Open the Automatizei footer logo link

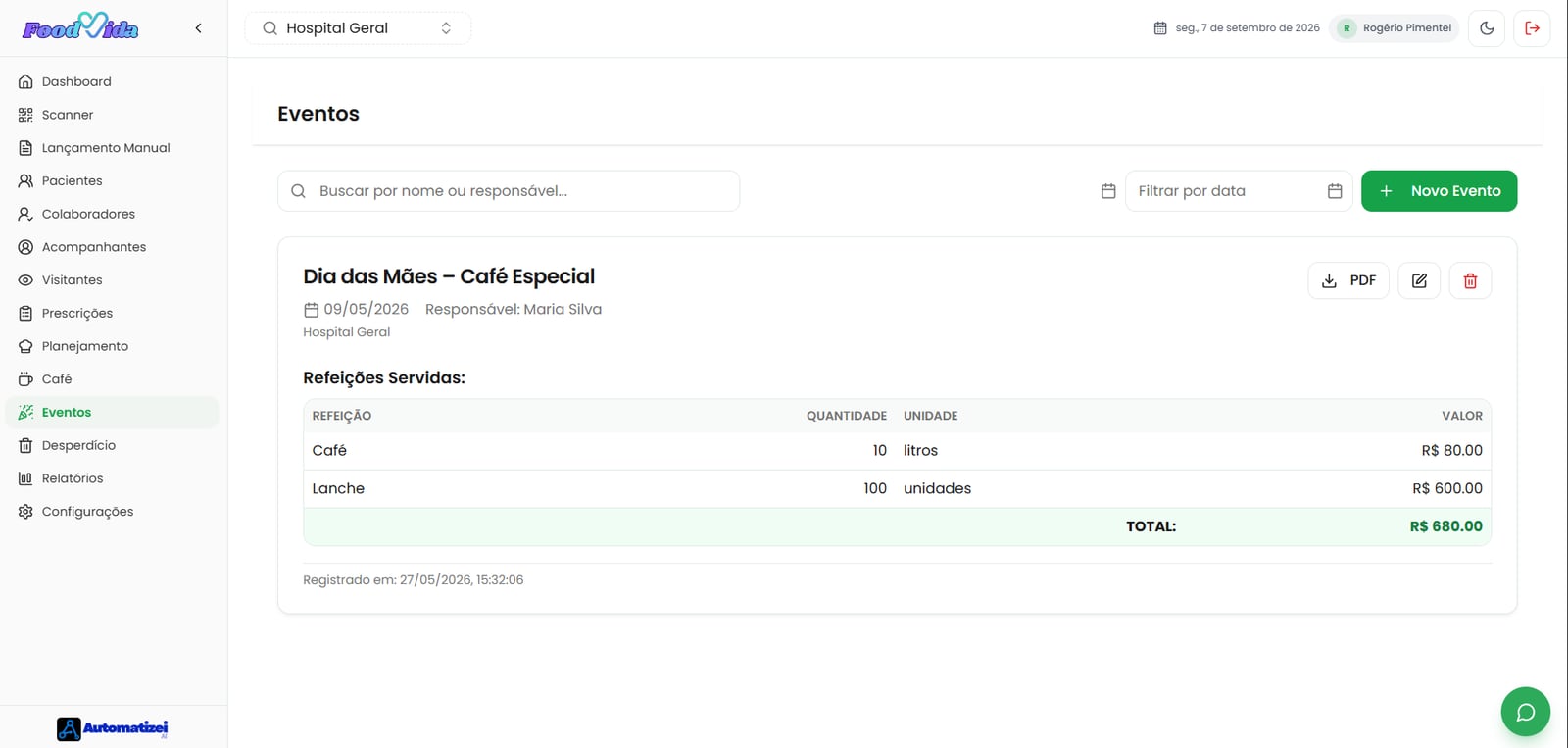click(113, 728)
